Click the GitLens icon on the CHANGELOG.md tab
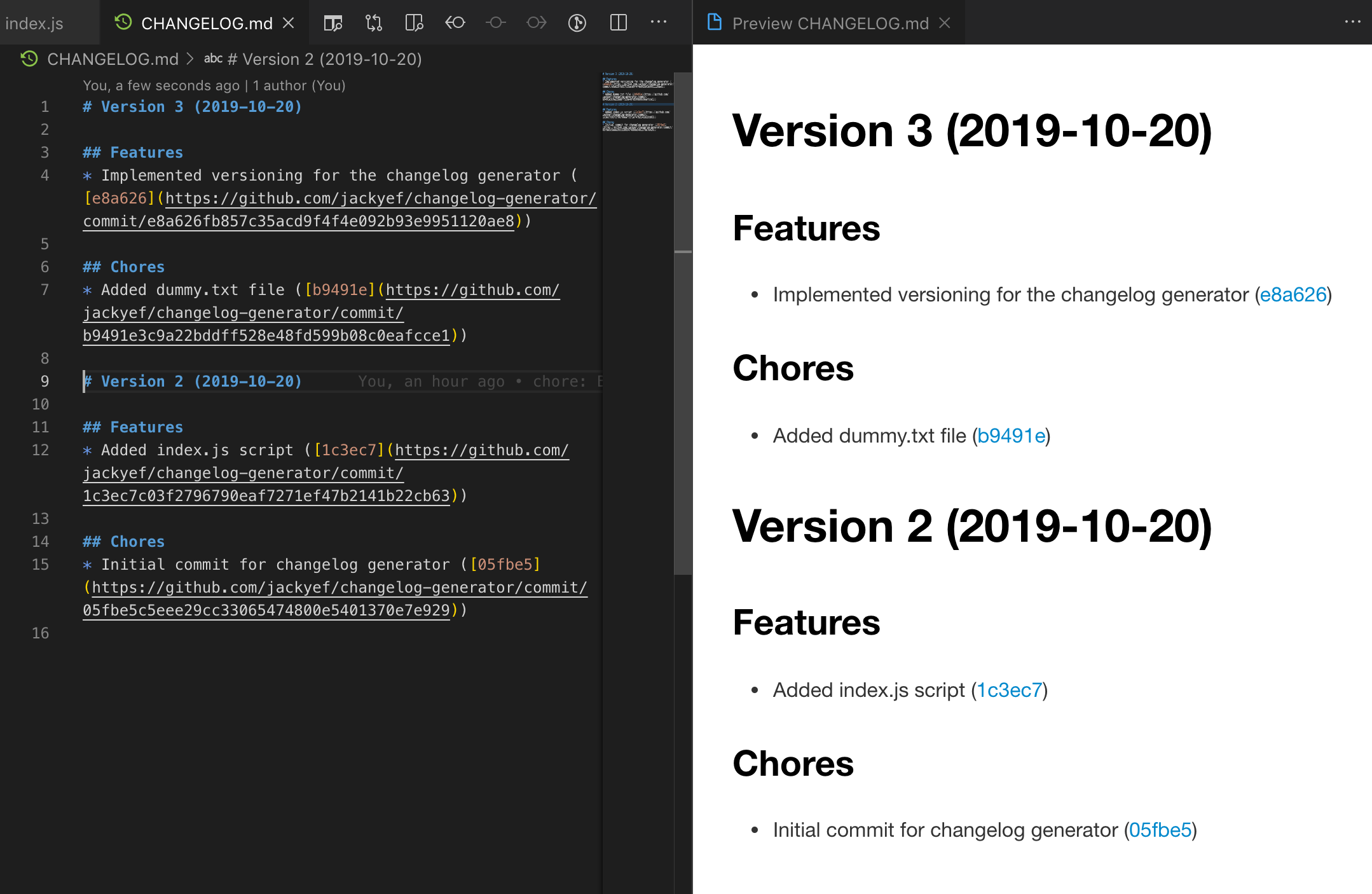This screenshot has width=1372, height=894. (x=123, y=21)
